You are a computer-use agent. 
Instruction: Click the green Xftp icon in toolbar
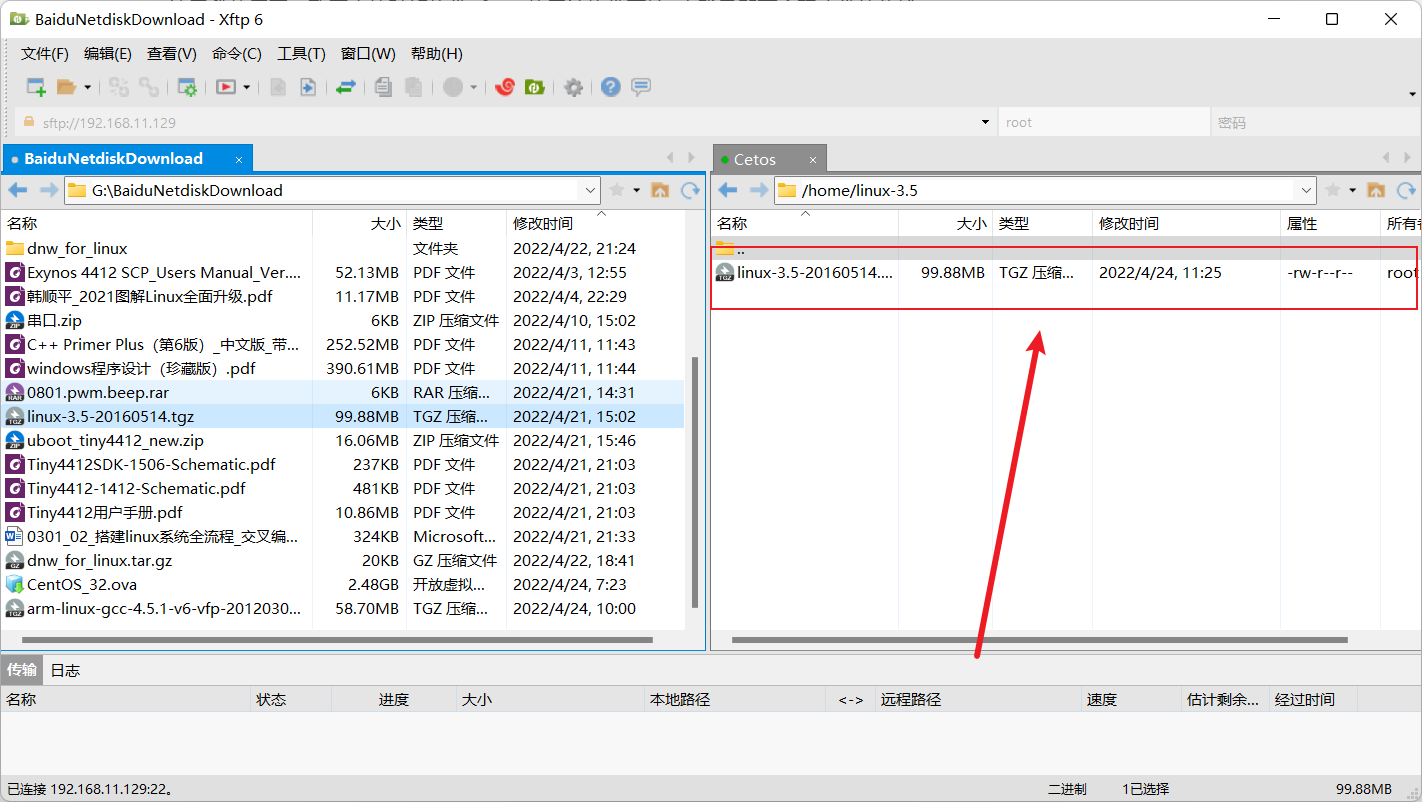(535, 87)
